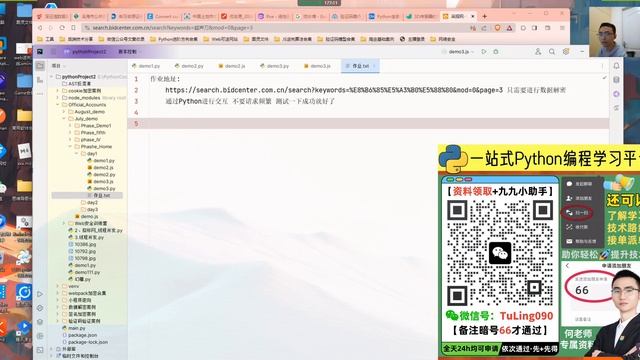Screen dimensions: 640x360
Task: Open main.py in the project tree
Action: pos(73,328)
